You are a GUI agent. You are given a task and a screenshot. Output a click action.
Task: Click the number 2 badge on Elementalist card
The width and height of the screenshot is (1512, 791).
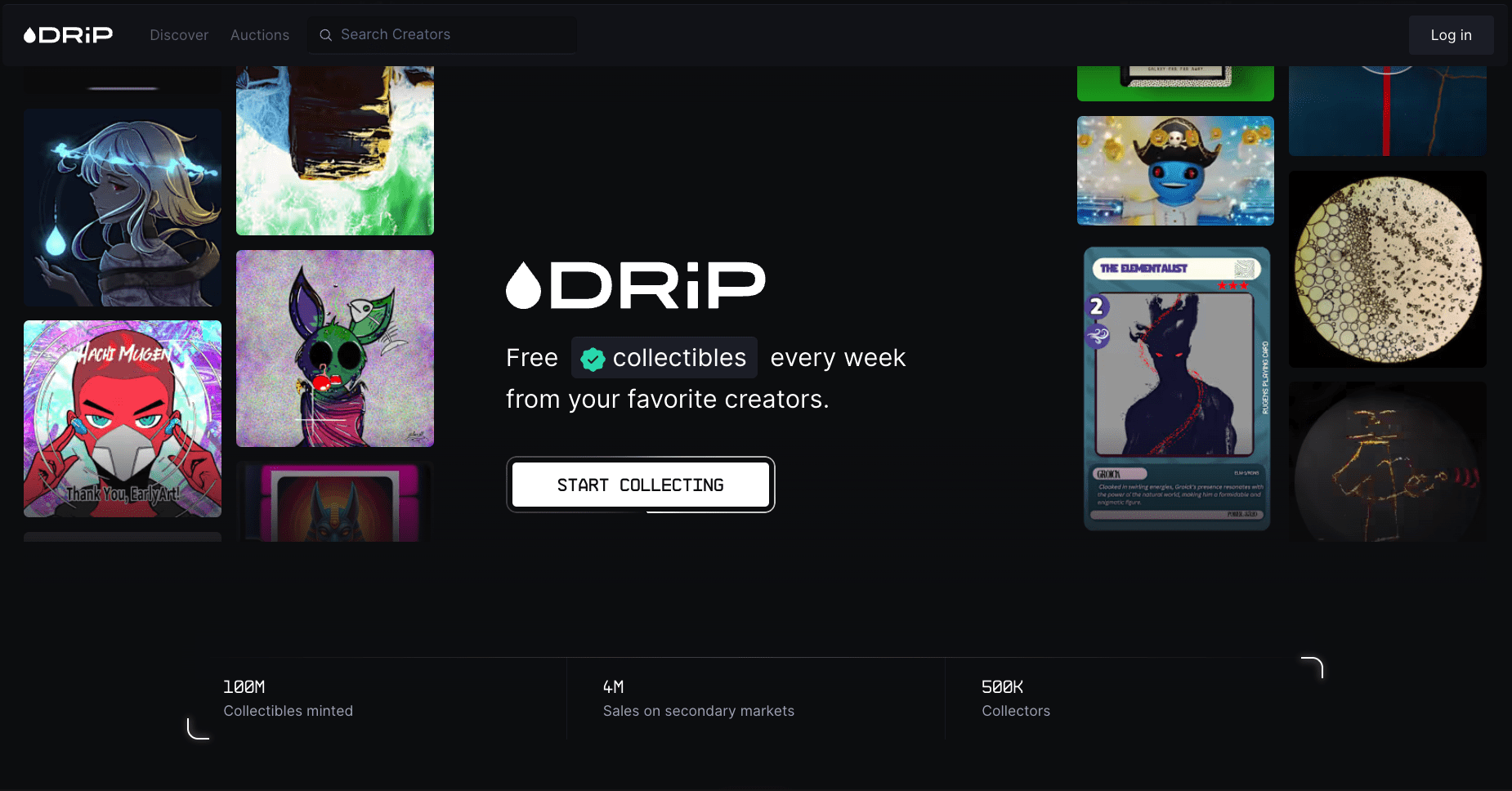(1097, 306)
